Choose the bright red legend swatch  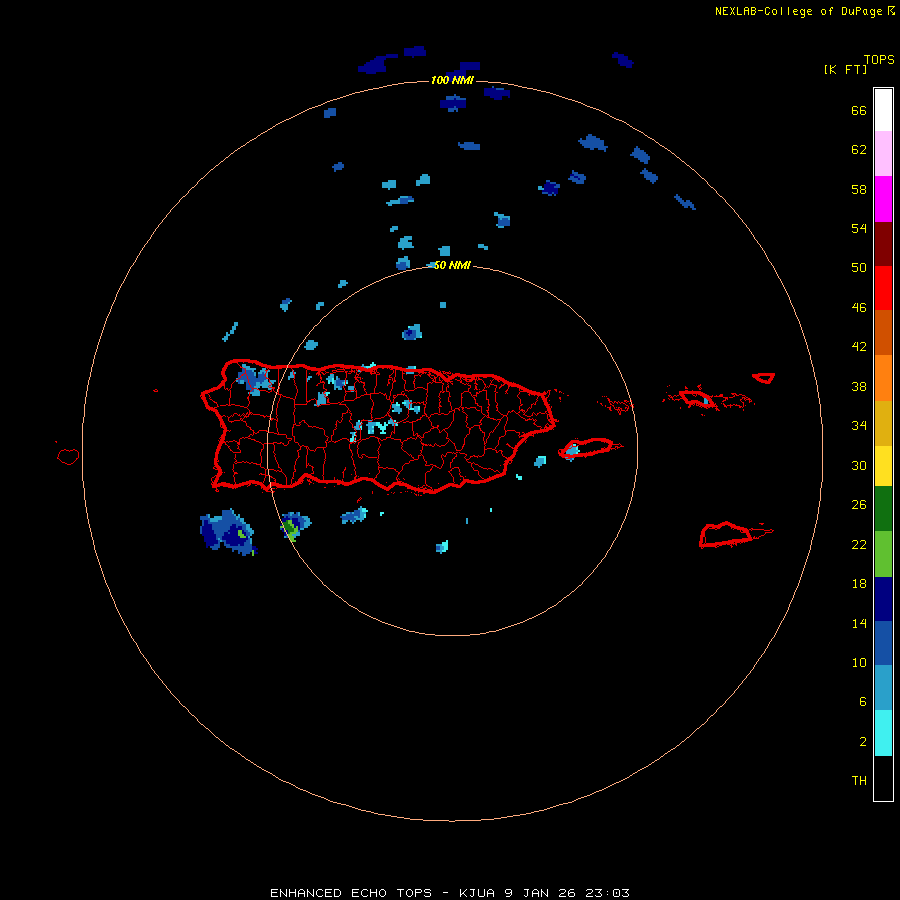coord(883,288)
